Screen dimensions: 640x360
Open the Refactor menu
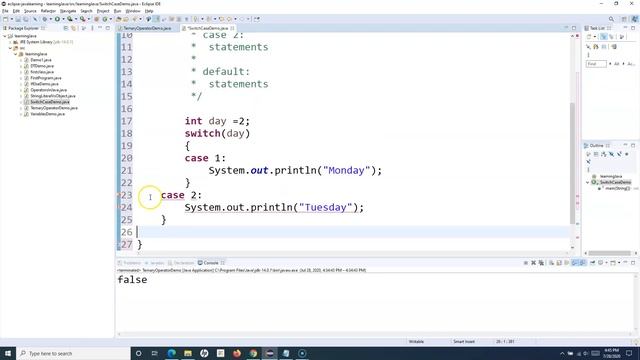pos(48,11)
